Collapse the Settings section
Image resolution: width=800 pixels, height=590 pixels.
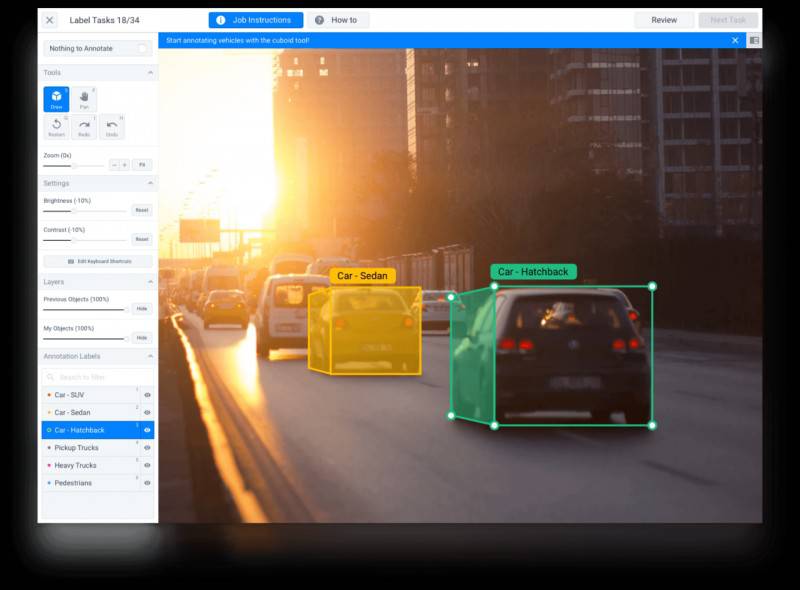pyautogui.click(x=150, y=183)
